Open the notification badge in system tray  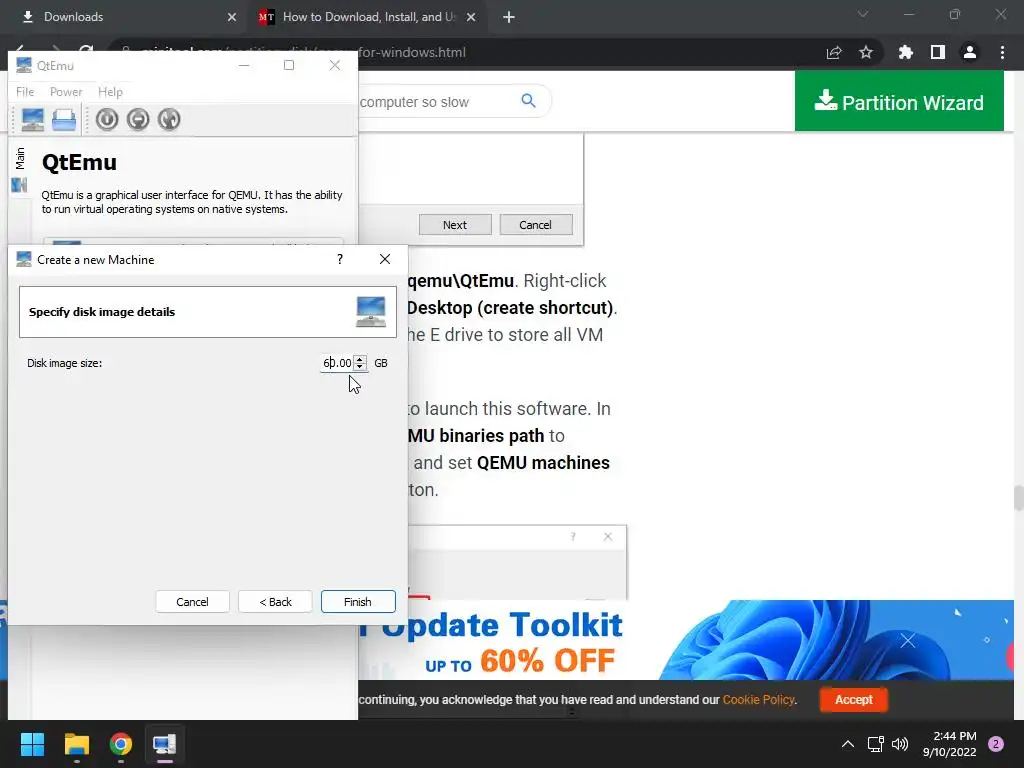(x=996, y=744)
